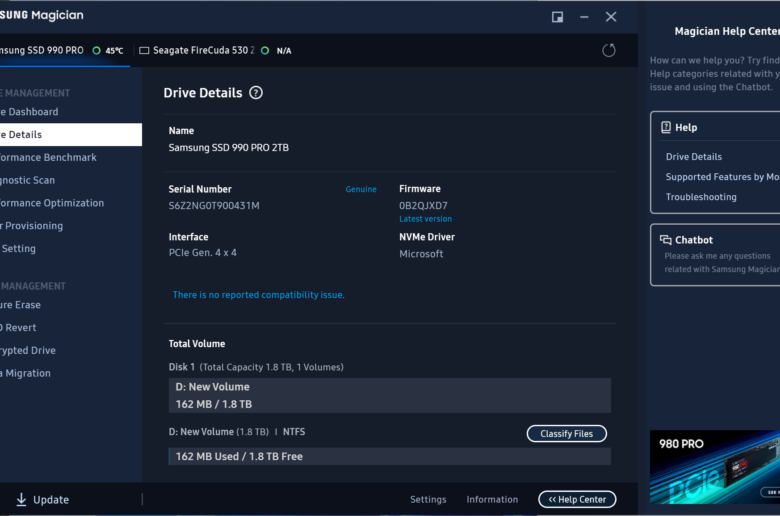
Task: Click the Classify Files button
Action: pyautogui.click(x=567, y=433)
